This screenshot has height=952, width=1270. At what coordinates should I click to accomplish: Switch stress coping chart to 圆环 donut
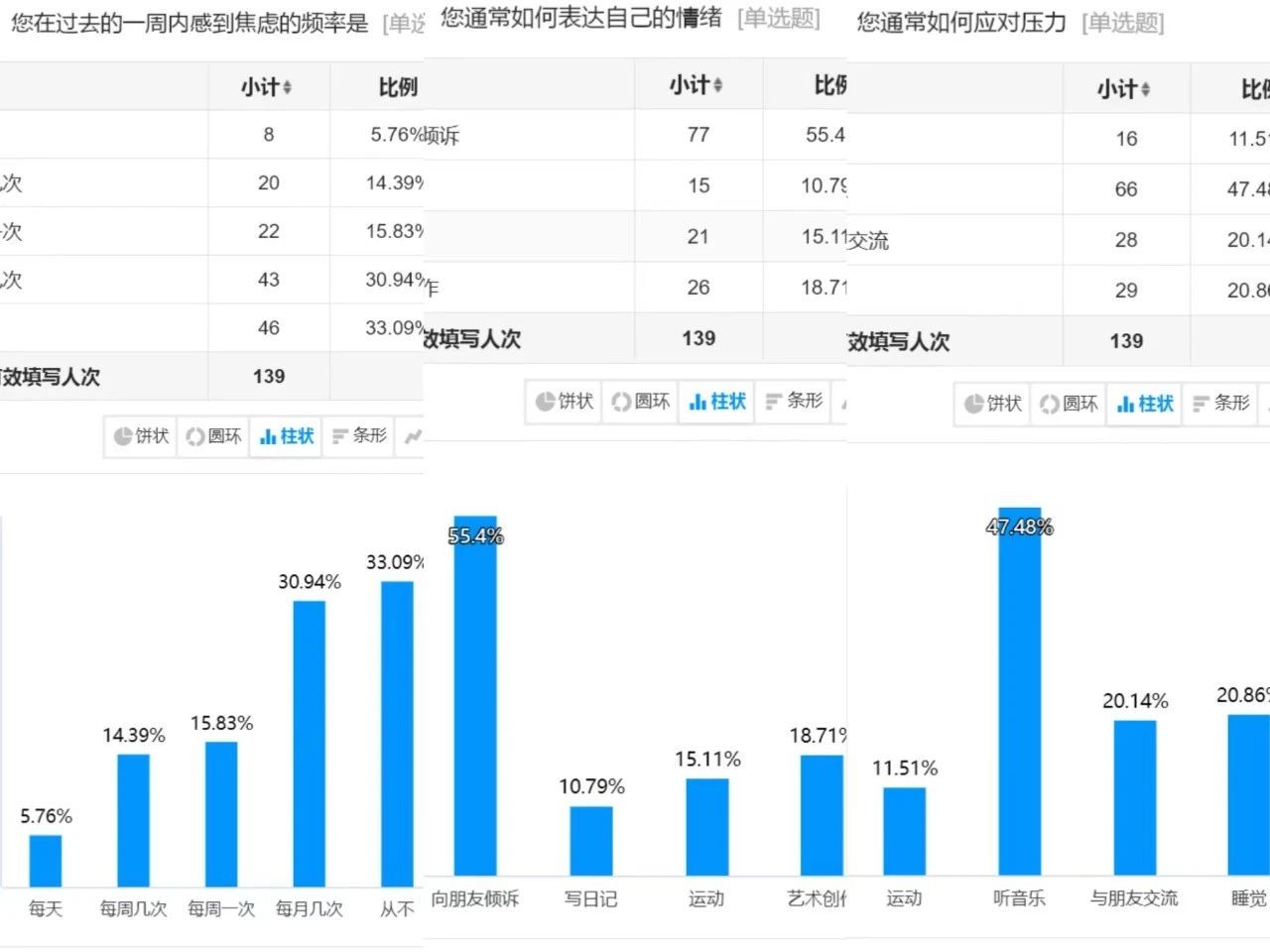pyautogui.click(x=1069, y=404)
